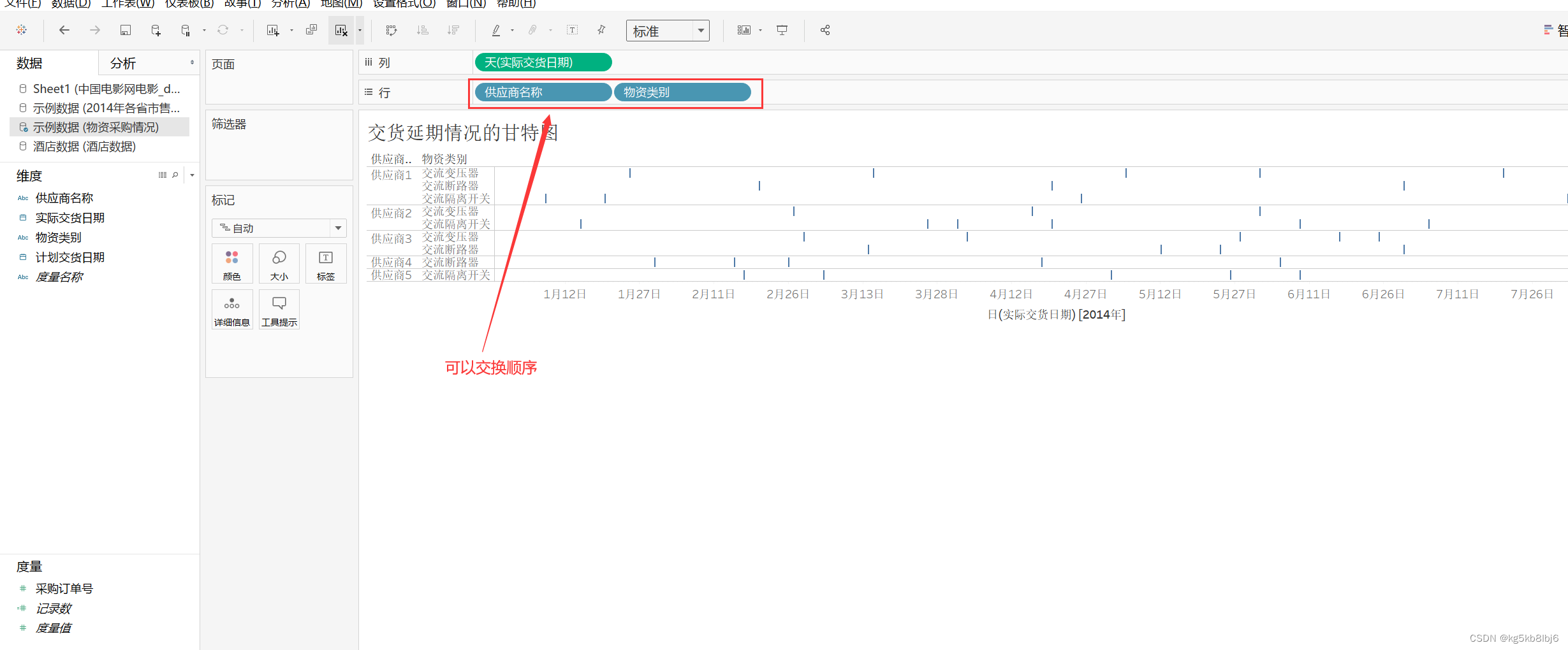Select 示例数据 (物资采购情况) data source
Image resolution: width=1568 pixels, height=650 pixels.
click(x=100, y=127)
